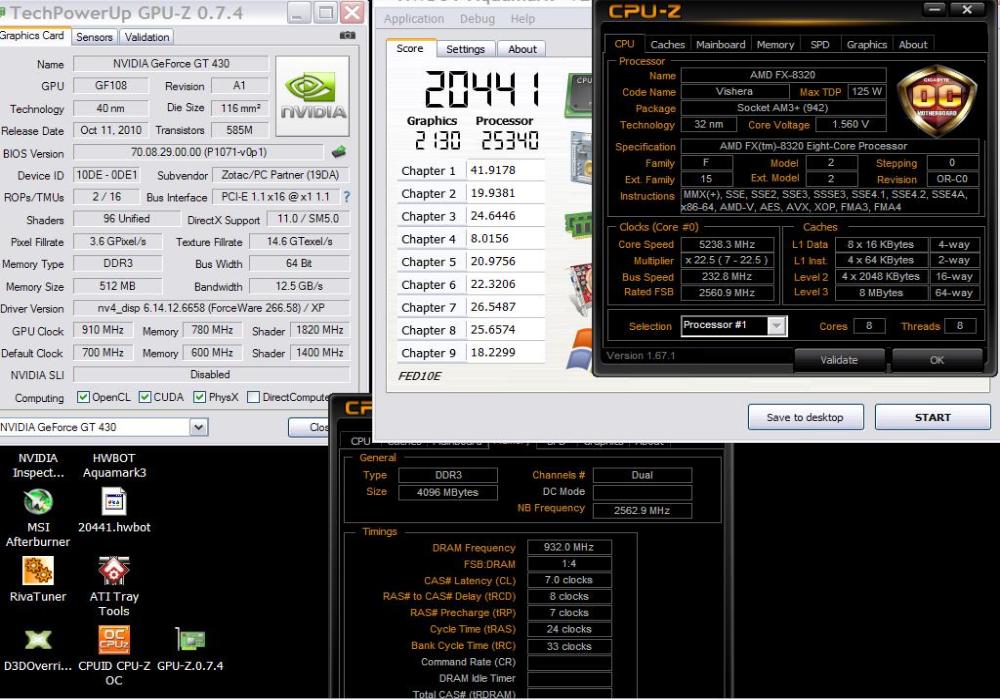Viewport: 1000px width, 700px height.
Task: Switch to SPD tab in CPU-Z
Action: tap(820, 45)
